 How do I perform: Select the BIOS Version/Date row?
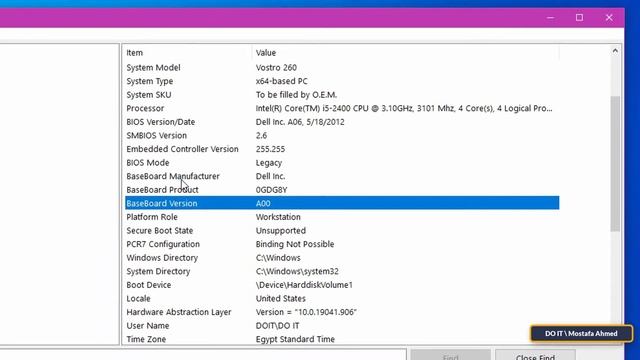[x=342, y=122]
